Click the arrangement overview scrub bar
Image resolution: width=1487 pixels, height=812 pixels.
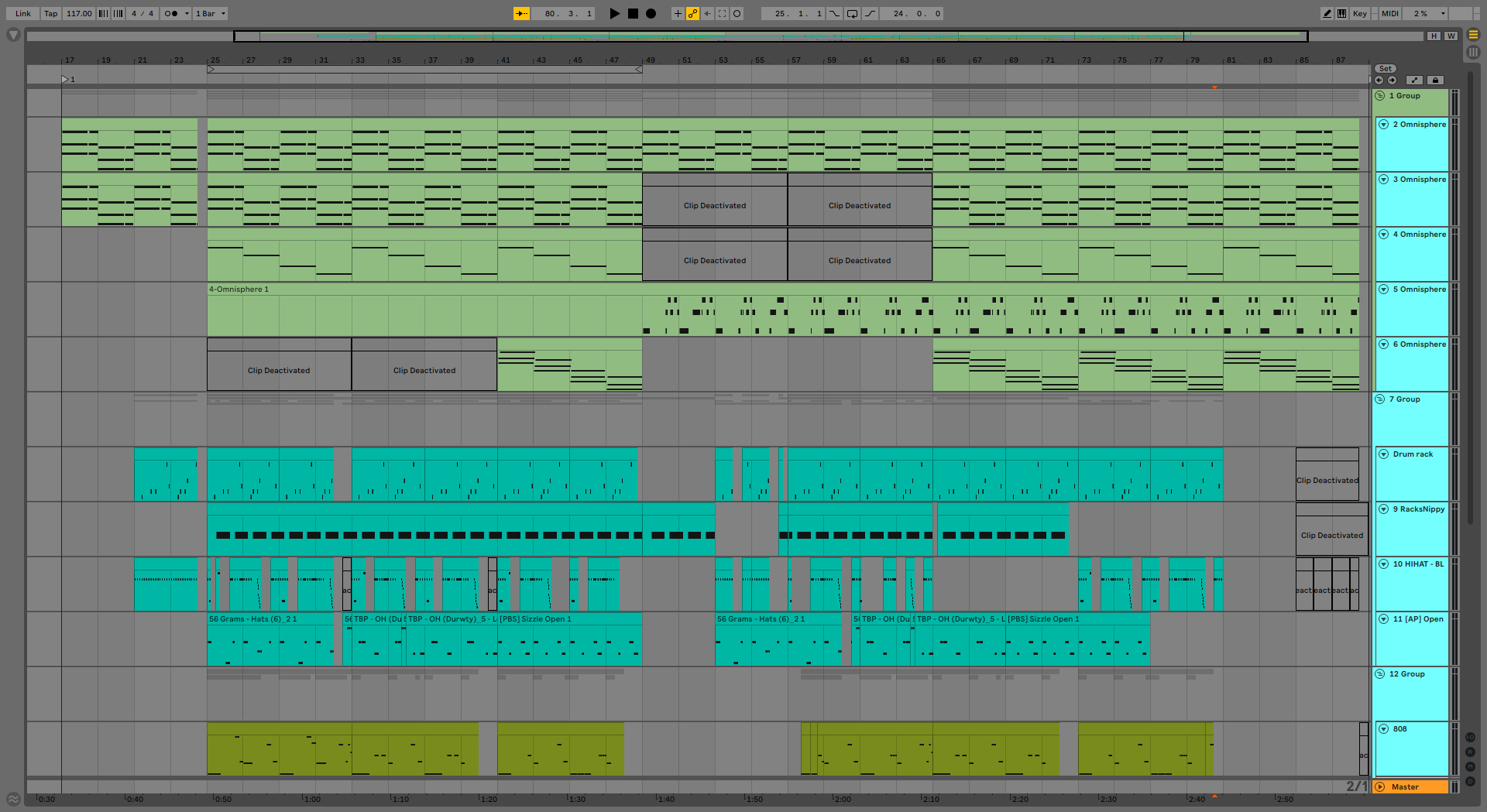pos(726,36)
